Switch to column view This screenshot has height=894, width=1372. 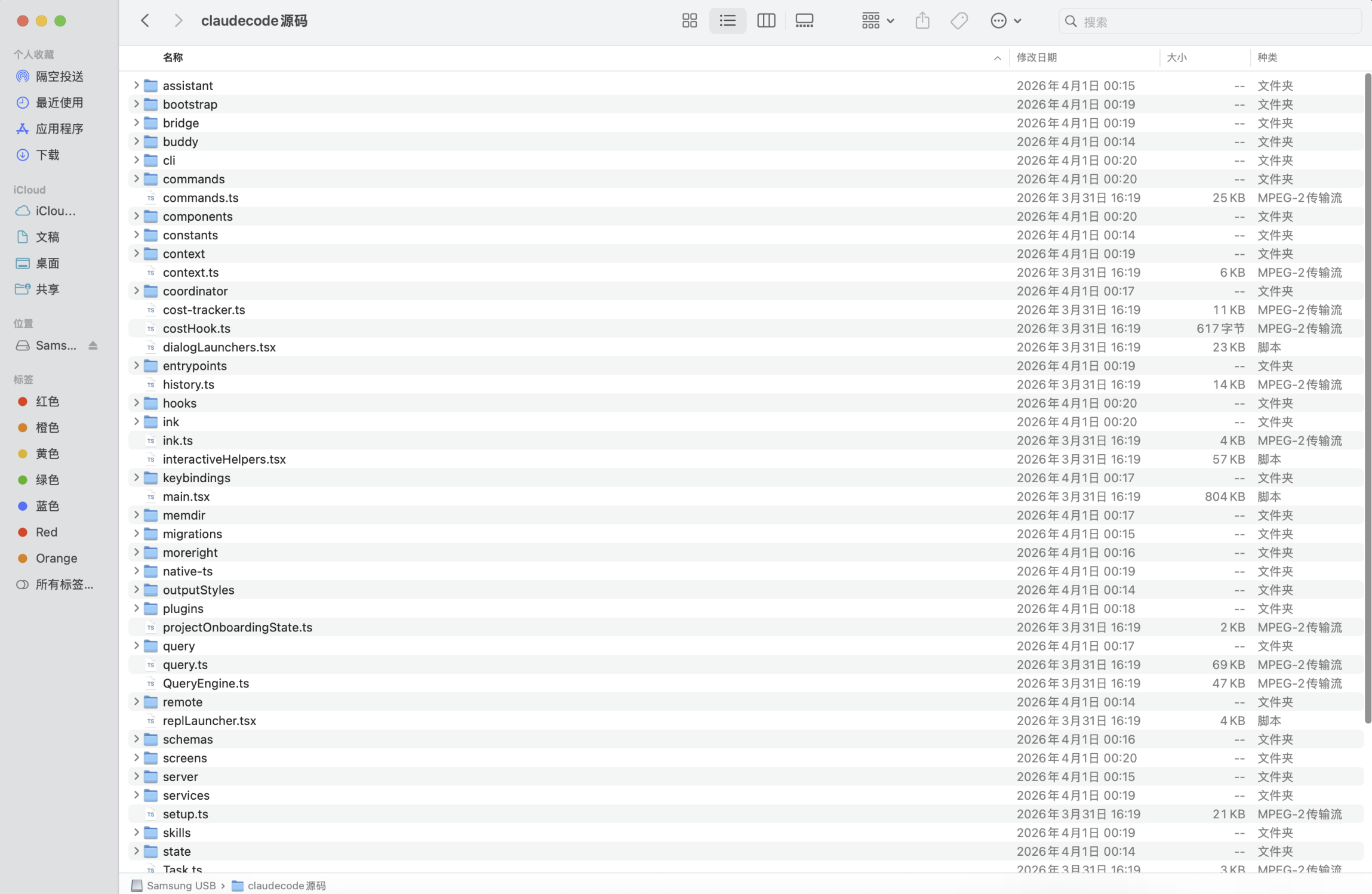tap(766, 21)
